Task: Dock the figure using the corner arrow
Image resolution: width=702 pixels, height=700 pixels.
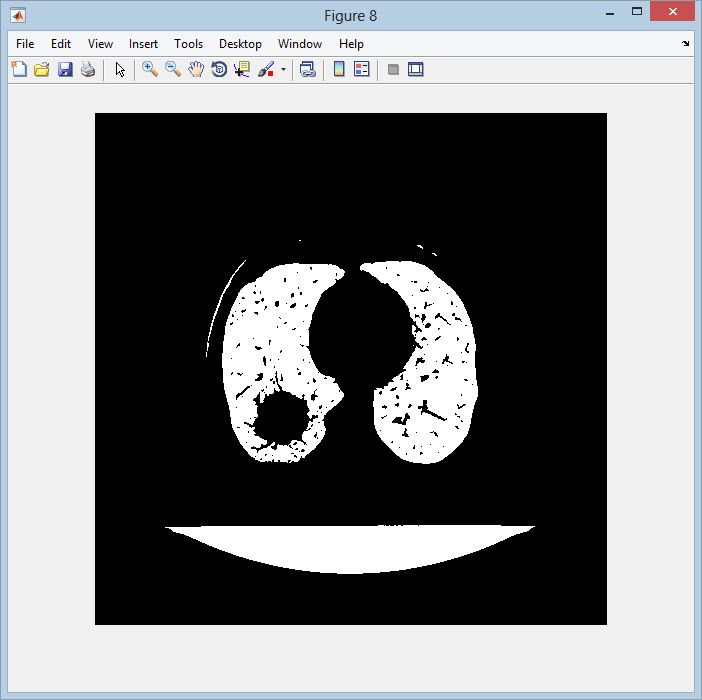Action: click(x=685, y=43)
